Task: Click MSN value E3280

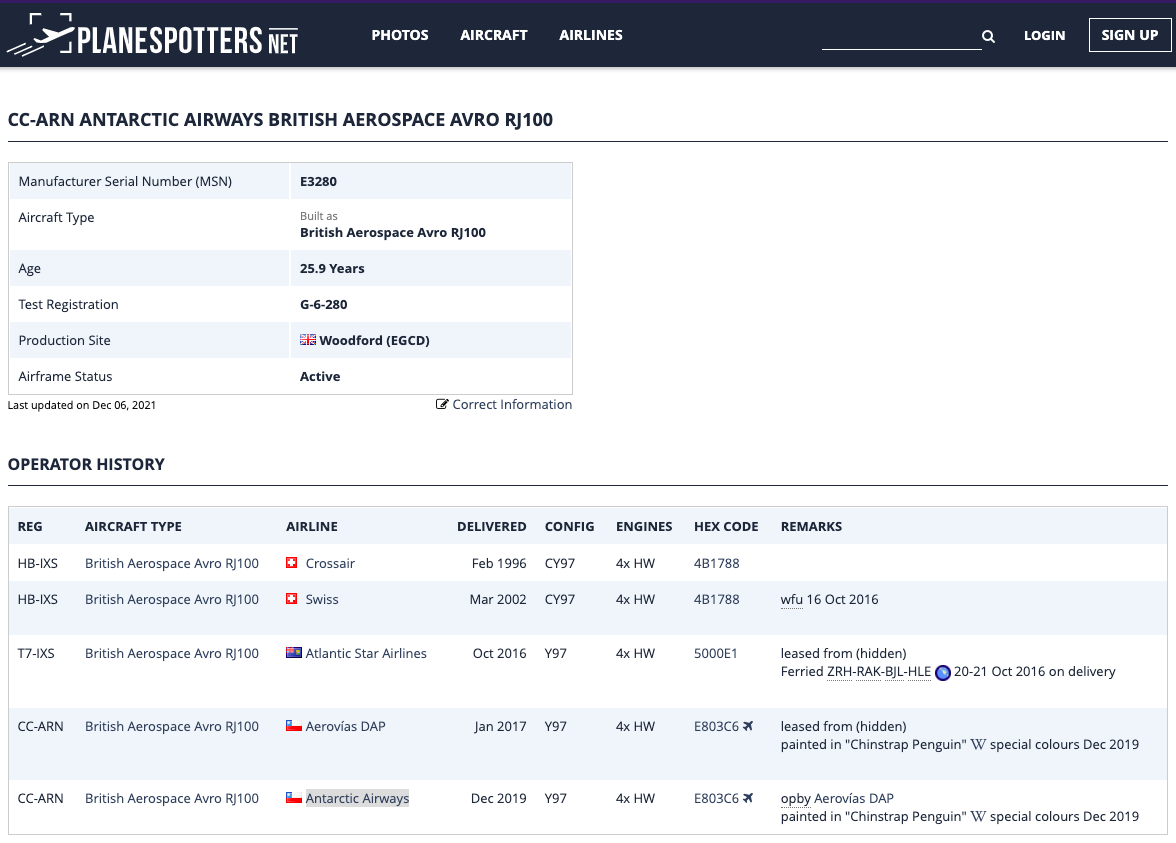Action: click(x=318, y=181)
